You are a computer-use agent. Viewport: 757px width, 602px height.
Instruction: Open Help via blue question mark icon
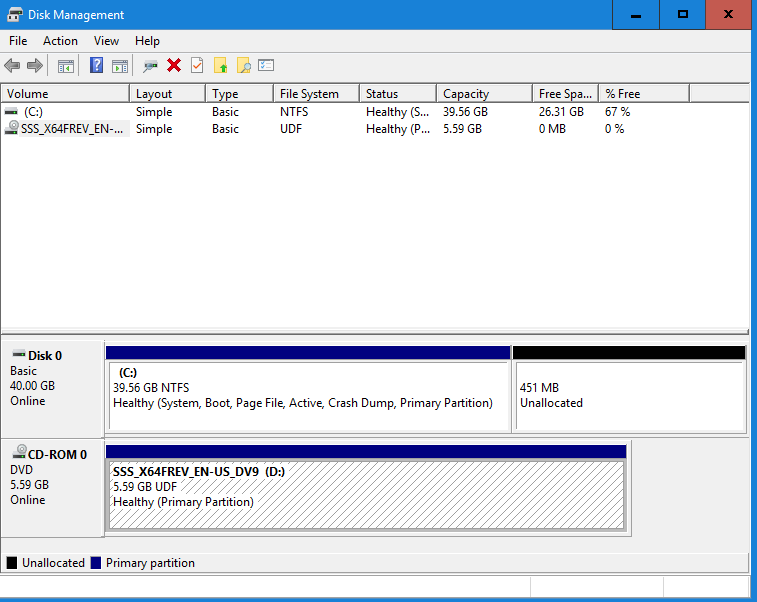pyautogui.click(x=97, y=65)
